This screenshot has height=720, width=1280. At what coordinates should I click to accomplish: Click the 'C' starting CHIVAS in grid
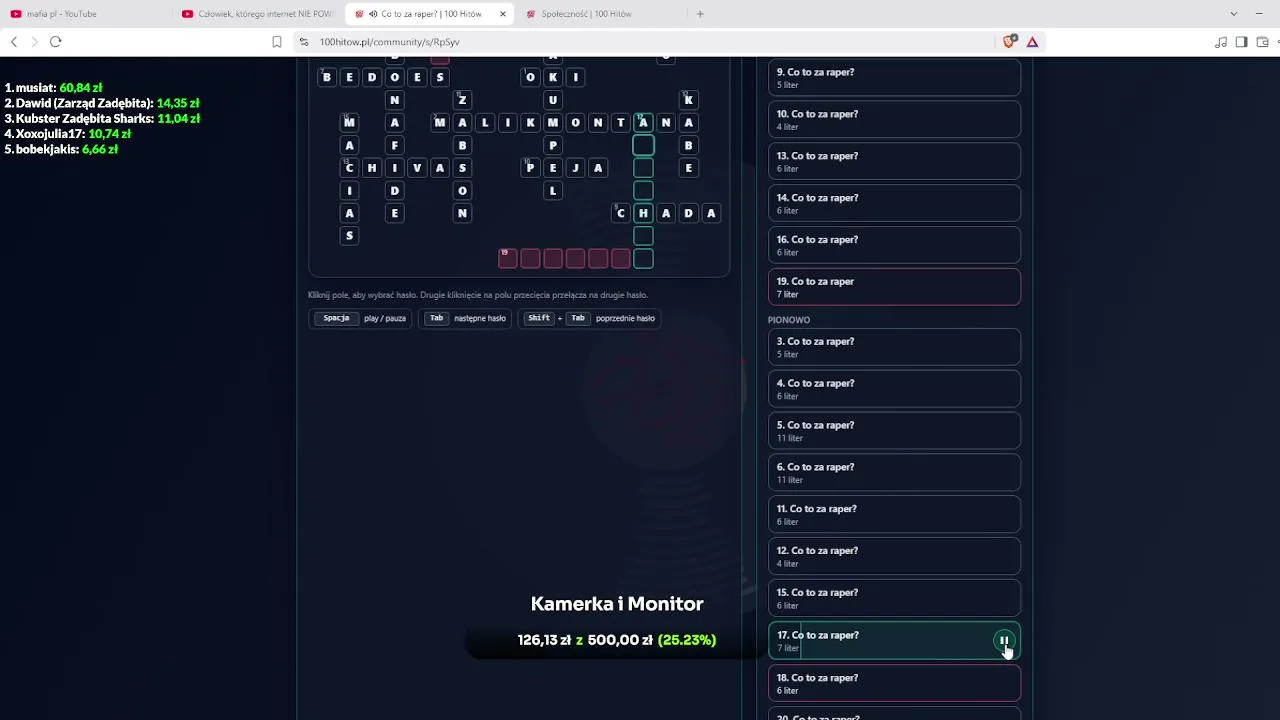[349, 168]
